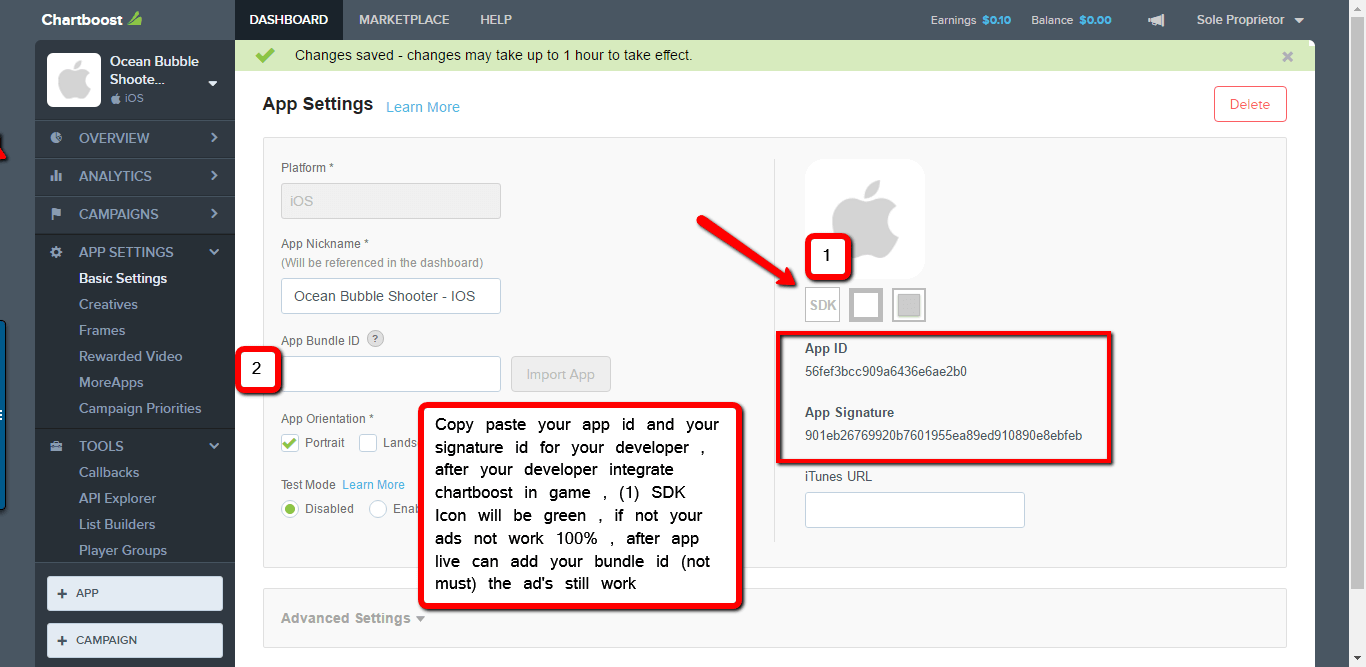
Task: Expand Advanced Settings
Action: (x=353, y=618)
